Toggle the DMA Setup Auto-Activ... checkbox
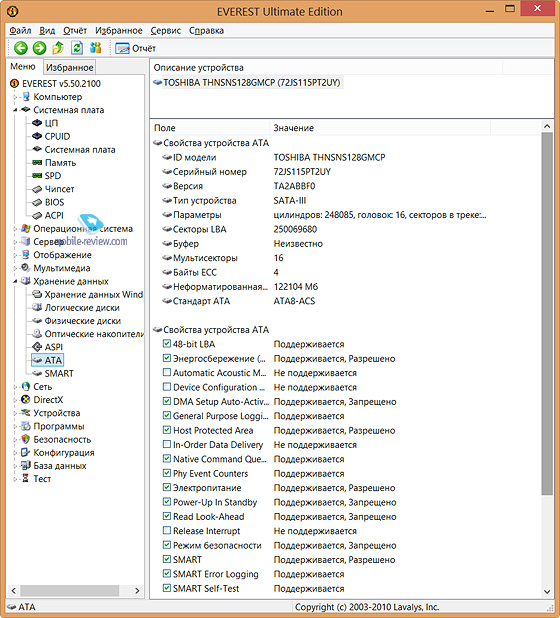The height and width of the screenshot is (618, 560). (x=167, y=401)
